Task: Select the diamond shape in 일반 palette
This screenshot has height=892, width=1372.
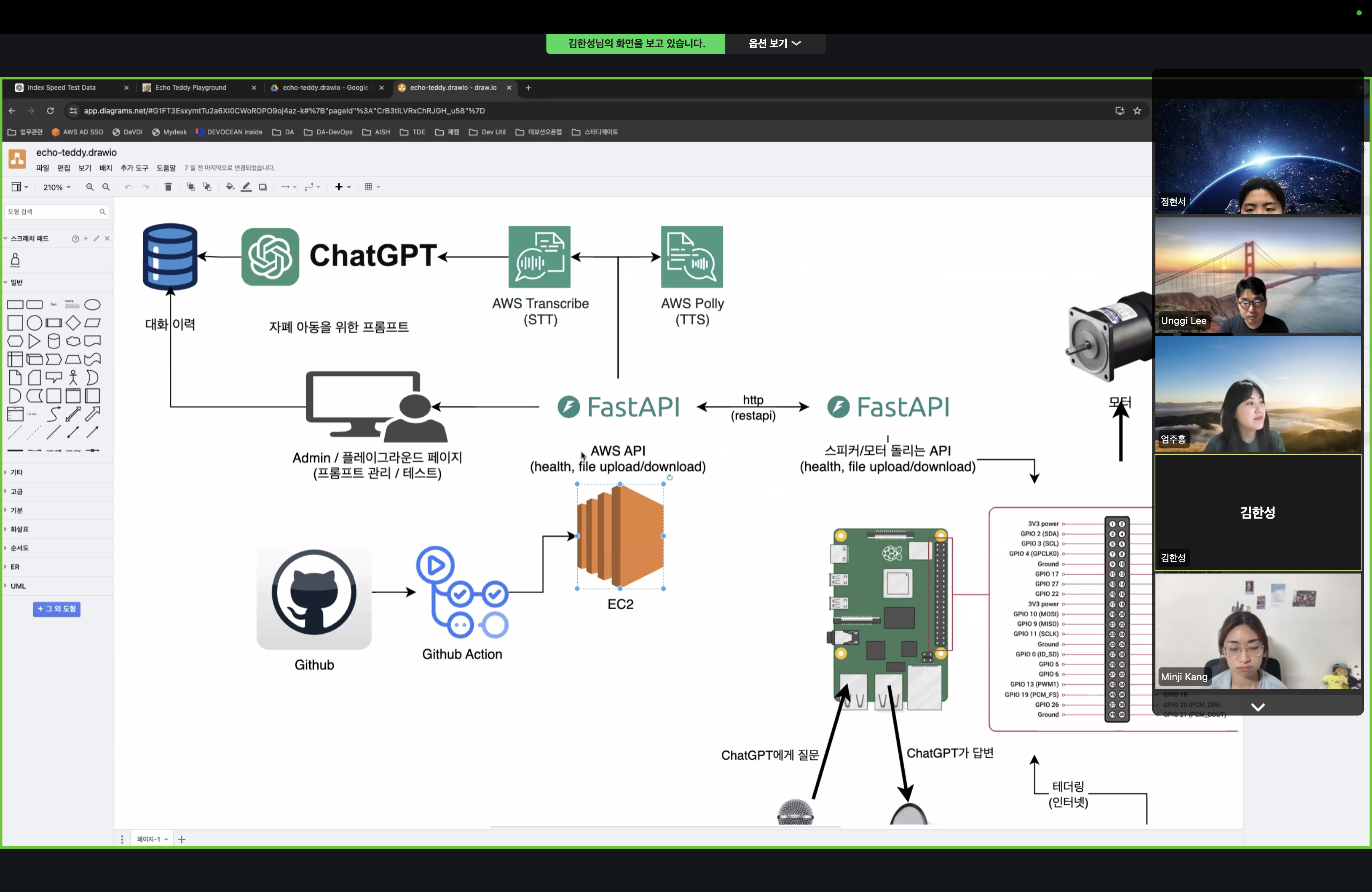Action: (x=73, y=323)
